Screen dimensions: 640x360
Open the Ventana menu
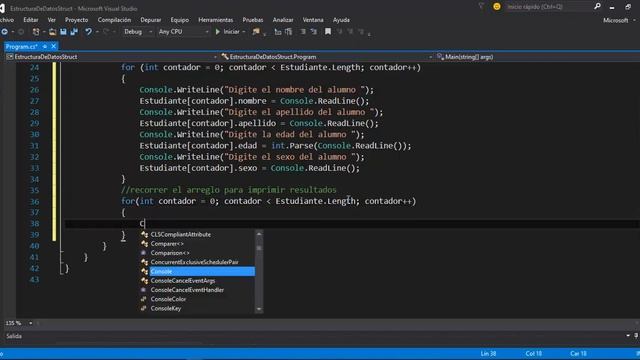pyautogui.click(x=313, y=20)
